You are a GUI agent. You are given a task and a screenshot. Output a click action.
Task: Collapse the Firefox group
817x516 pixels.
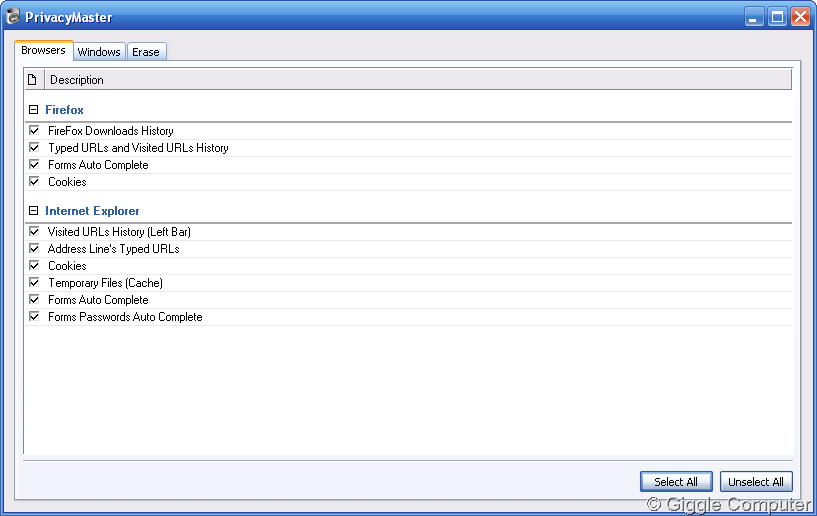(x=33, y=109)
